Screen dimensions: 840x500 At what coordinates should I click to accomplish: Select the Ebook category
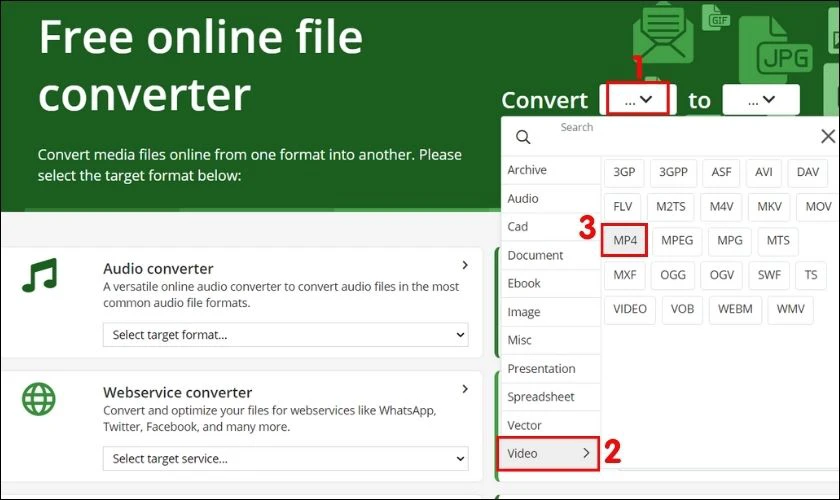(x=551, y=283)
